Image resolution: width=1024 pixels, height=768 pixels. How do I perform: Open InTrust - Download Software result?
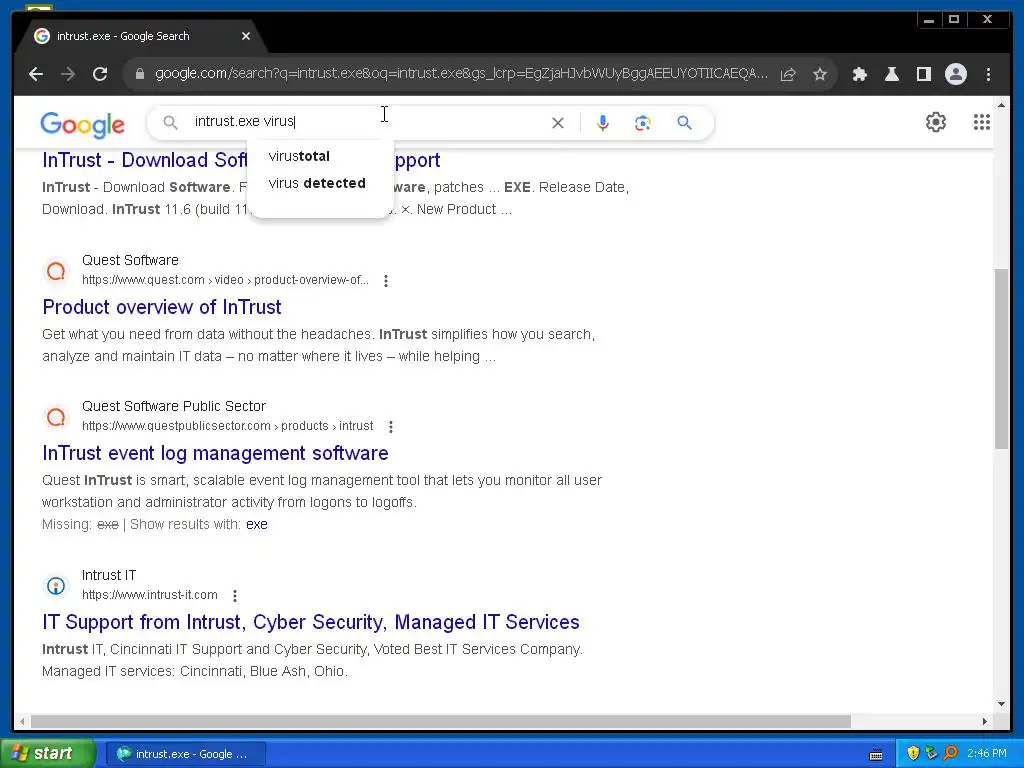[x=145, y=160]
